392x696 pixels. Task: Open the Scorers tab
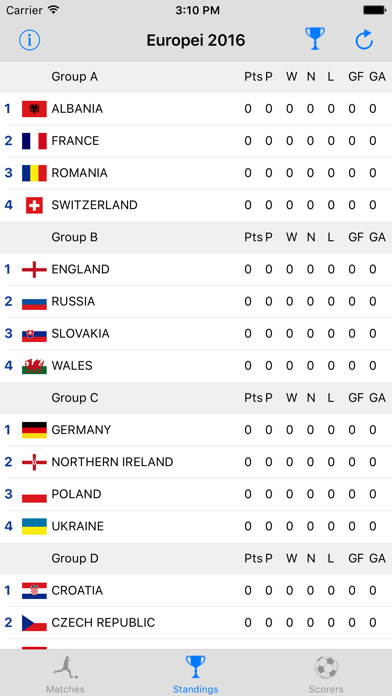pos(326,674)
